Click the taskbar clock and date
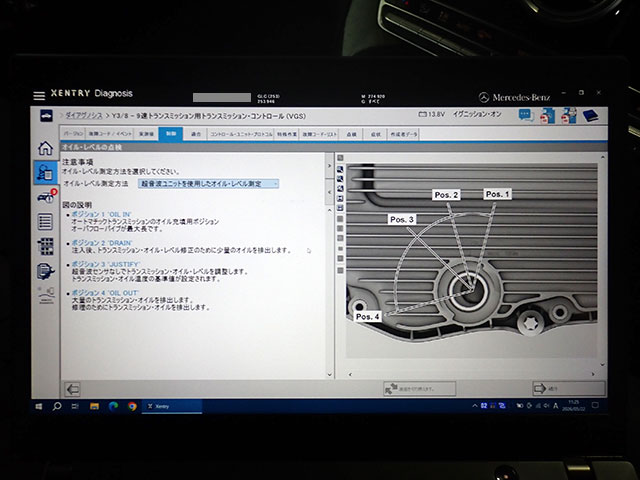 click(x=573, y=406)
